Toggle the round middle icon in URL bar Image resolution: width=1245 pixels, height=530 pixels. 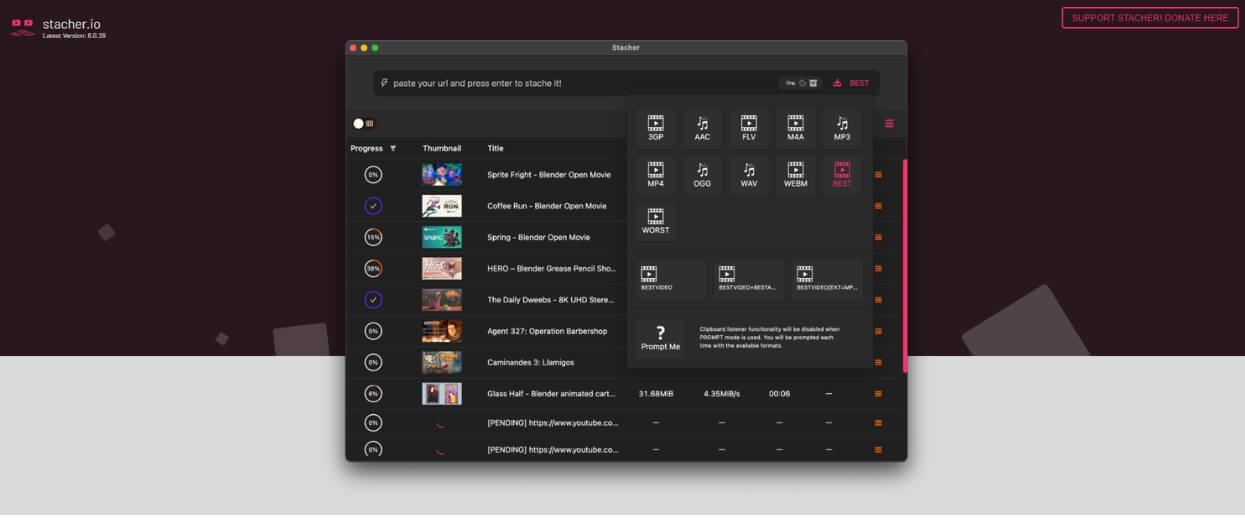click(x=802, y=83)
